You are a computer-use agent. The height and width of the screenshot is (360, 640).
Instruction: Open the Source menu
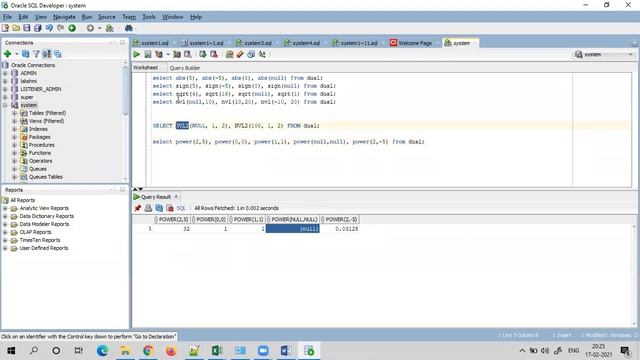coord(106,17)
